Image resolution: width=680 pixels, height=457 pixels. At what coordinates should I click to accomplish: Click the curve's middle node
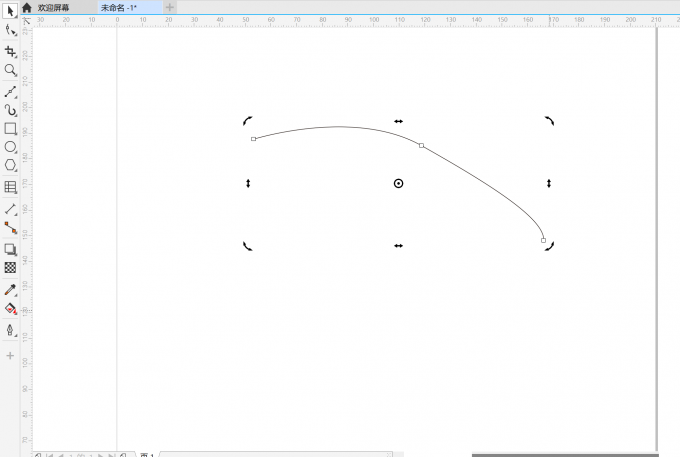(x=421, y=146)
